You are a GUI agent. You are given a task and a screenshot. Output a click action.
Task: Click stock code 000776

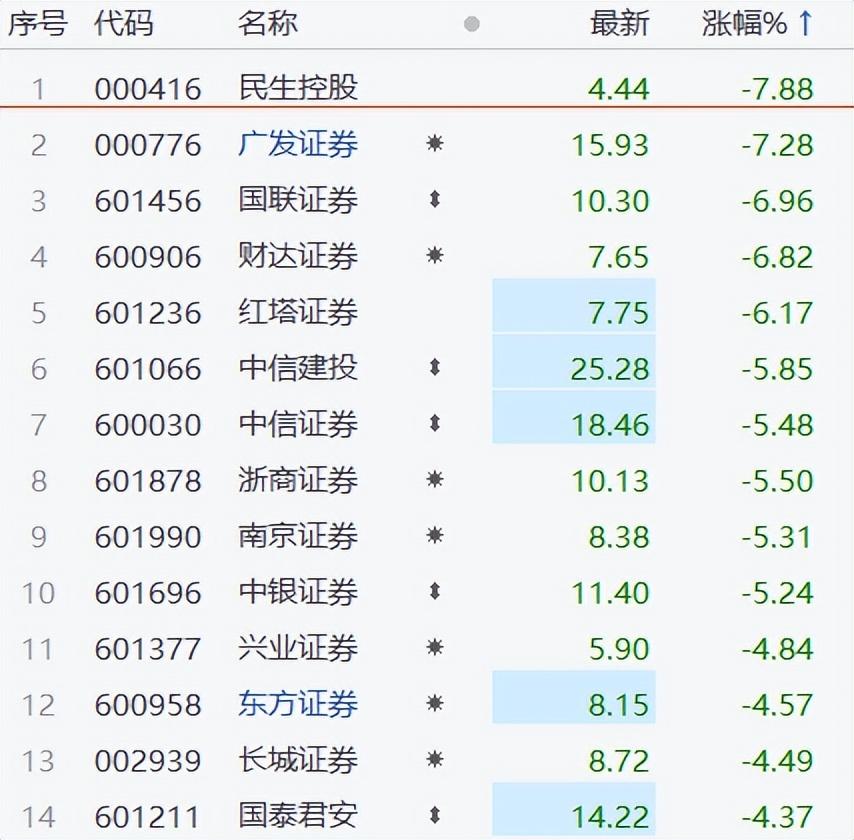148,145
